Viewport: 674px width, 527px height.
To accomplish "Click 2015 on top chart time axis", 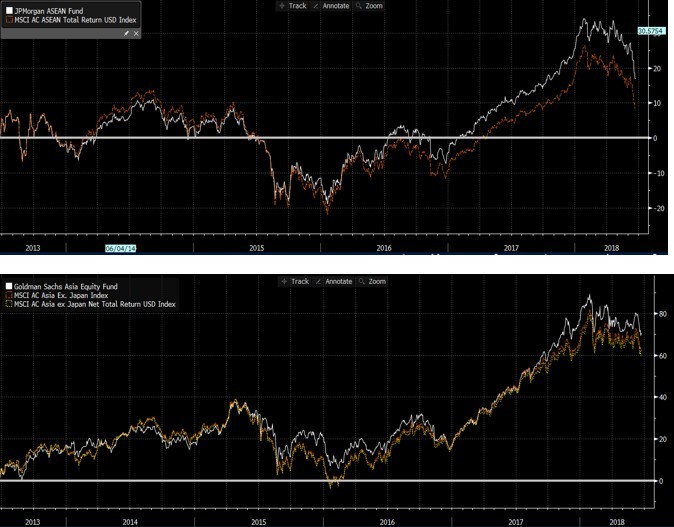I will [x=256, y=246].
